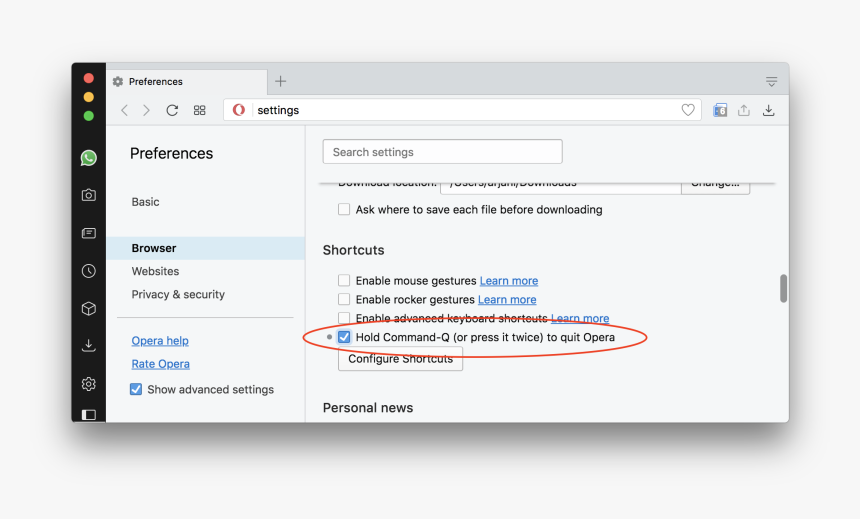This screenshot has height=519, width=860.
Task: Open the tab menu at top right
Action: (771, 81)
